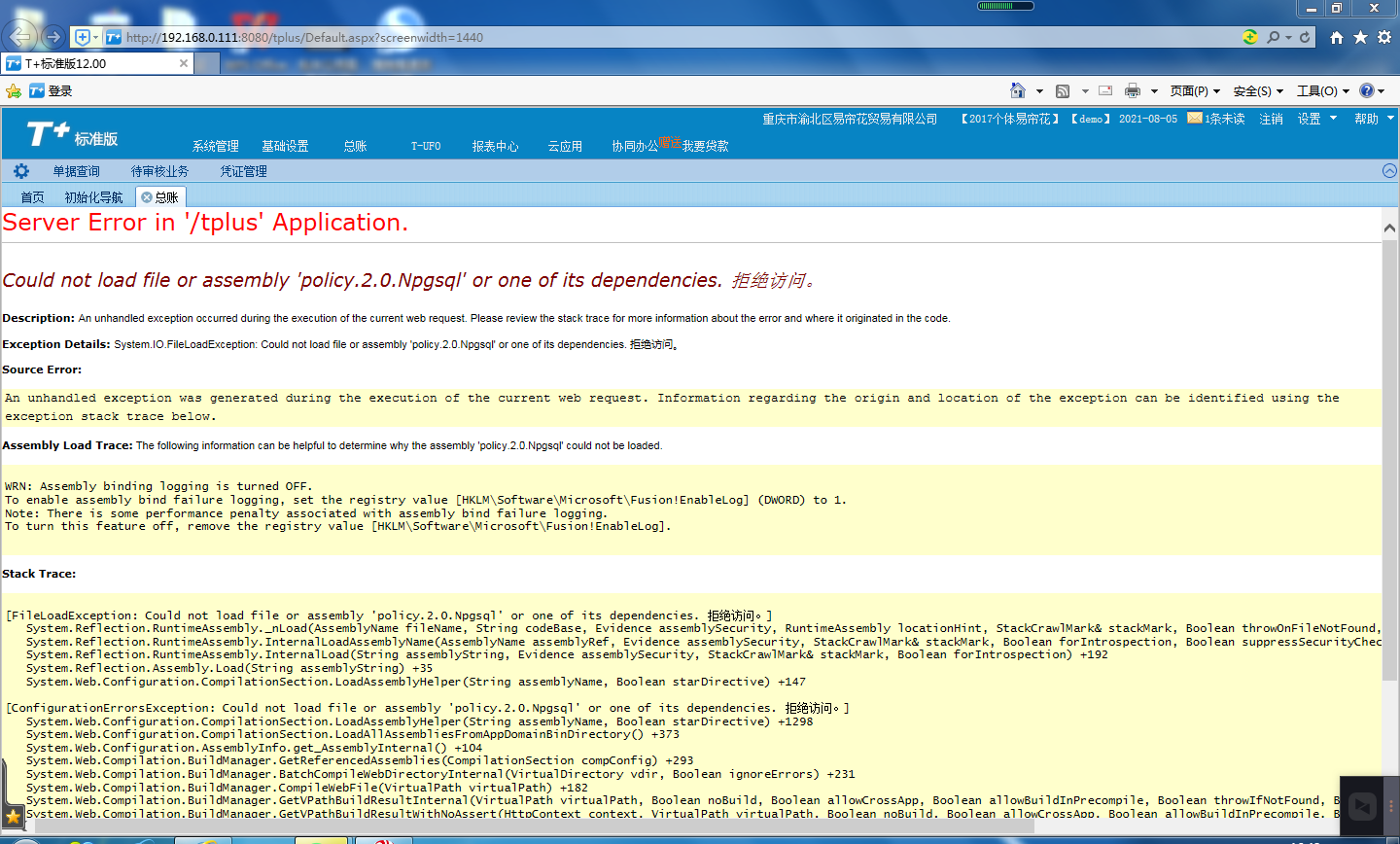
Task: Open the 帮助 dropdown
Action: point(1374,119)
